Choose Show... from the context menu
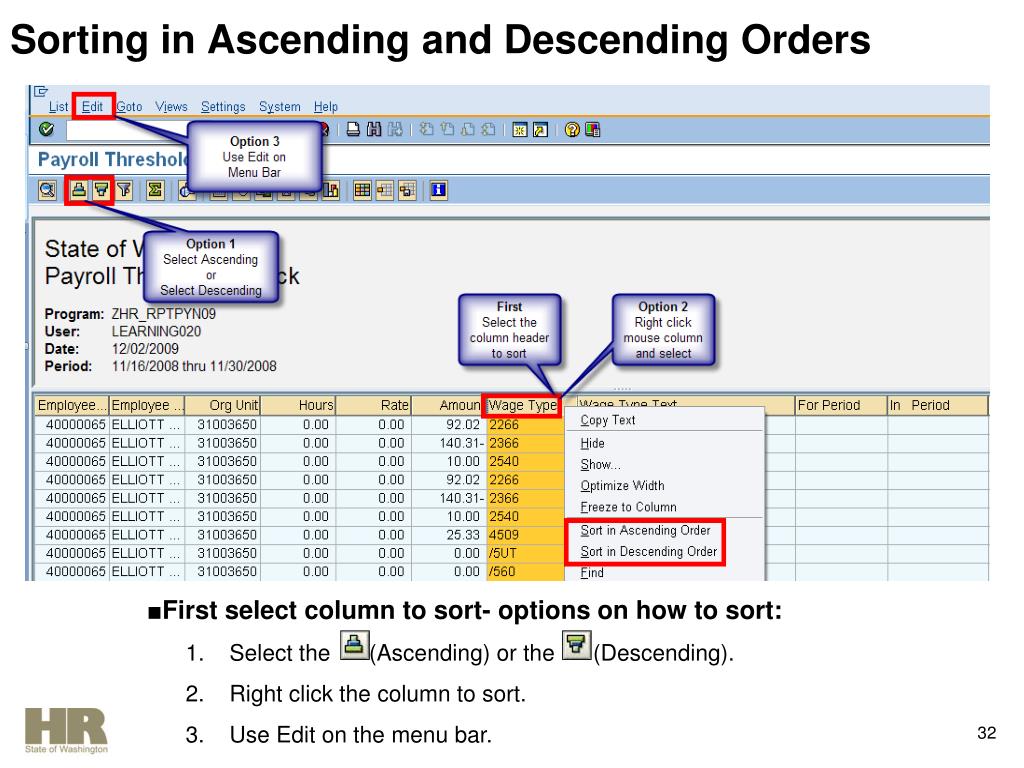The height and width of the screenshot is (768, 1024). click(x=600, y=464)
